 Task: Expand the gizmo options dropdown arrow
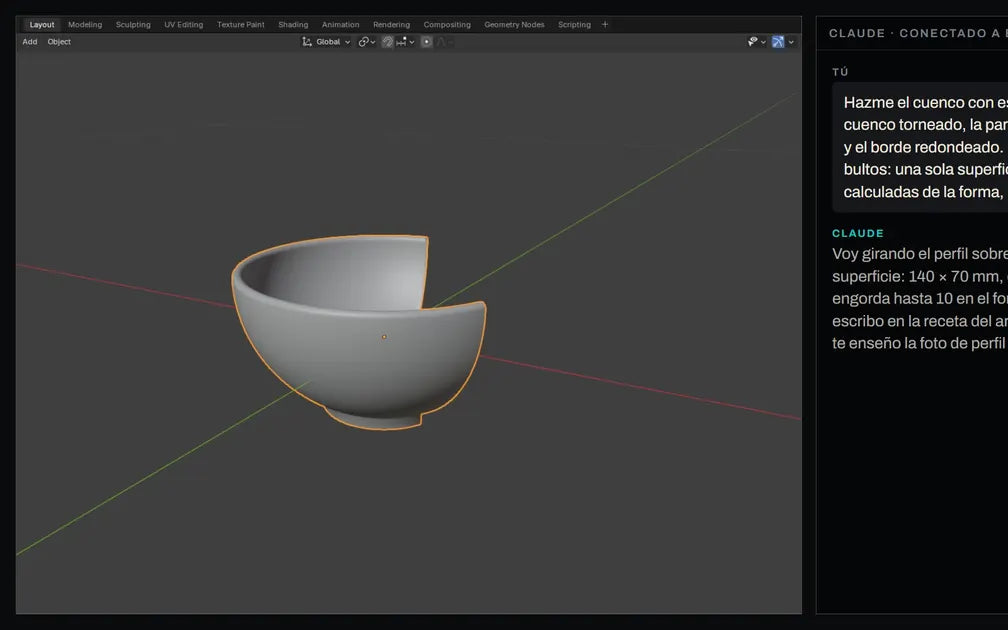(x=791, y=42)
